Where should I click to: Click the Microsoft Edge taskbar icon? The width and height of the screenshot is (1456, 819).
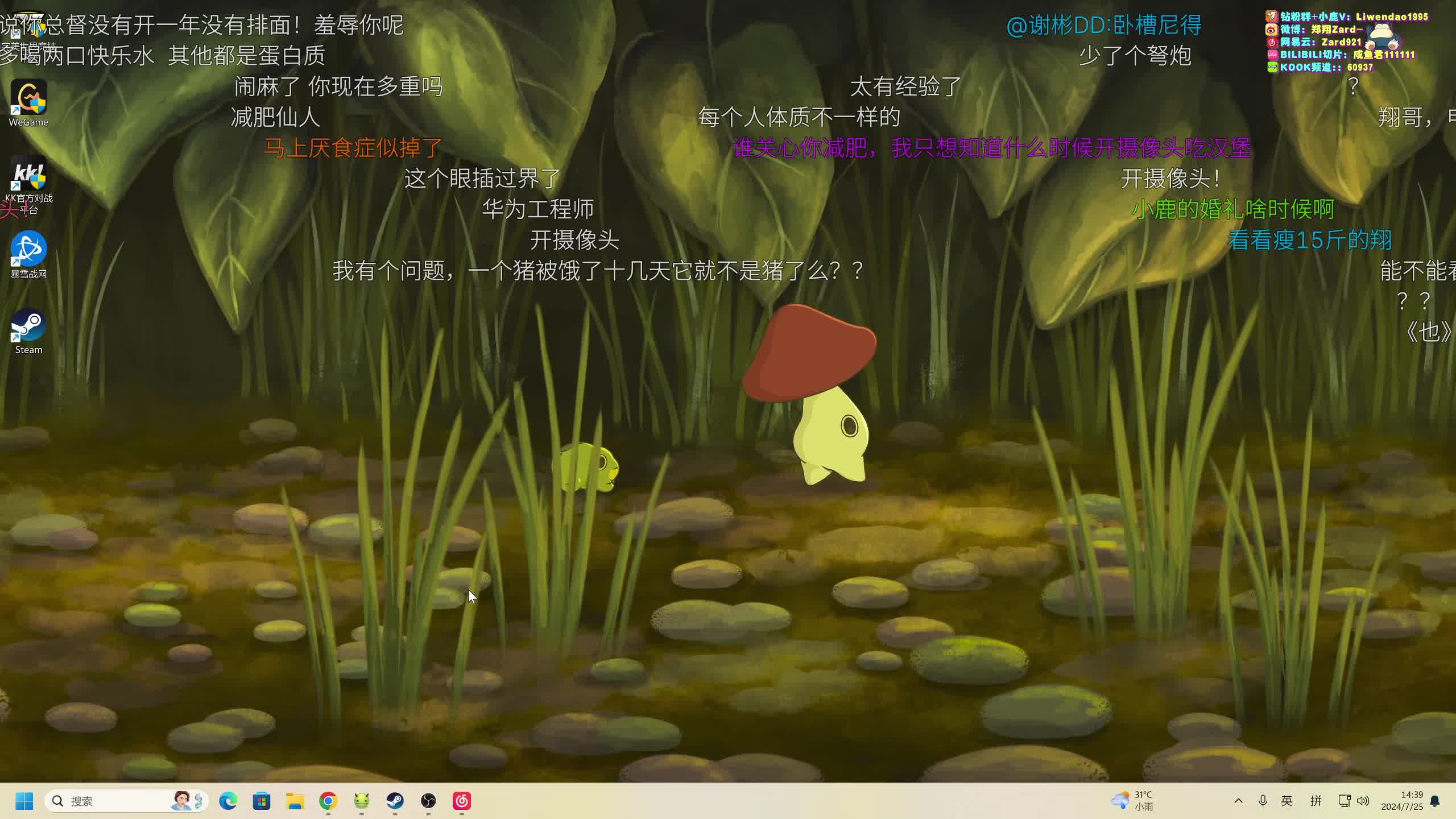(x=228, y=801)
